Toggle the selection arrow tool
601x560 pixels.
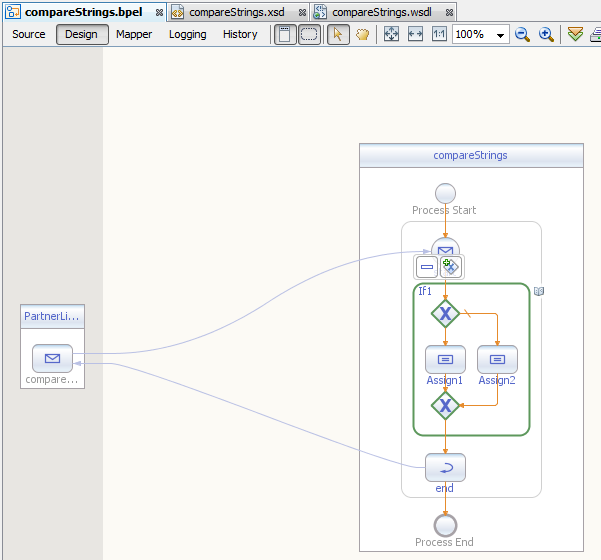click(x=338, y=34)
